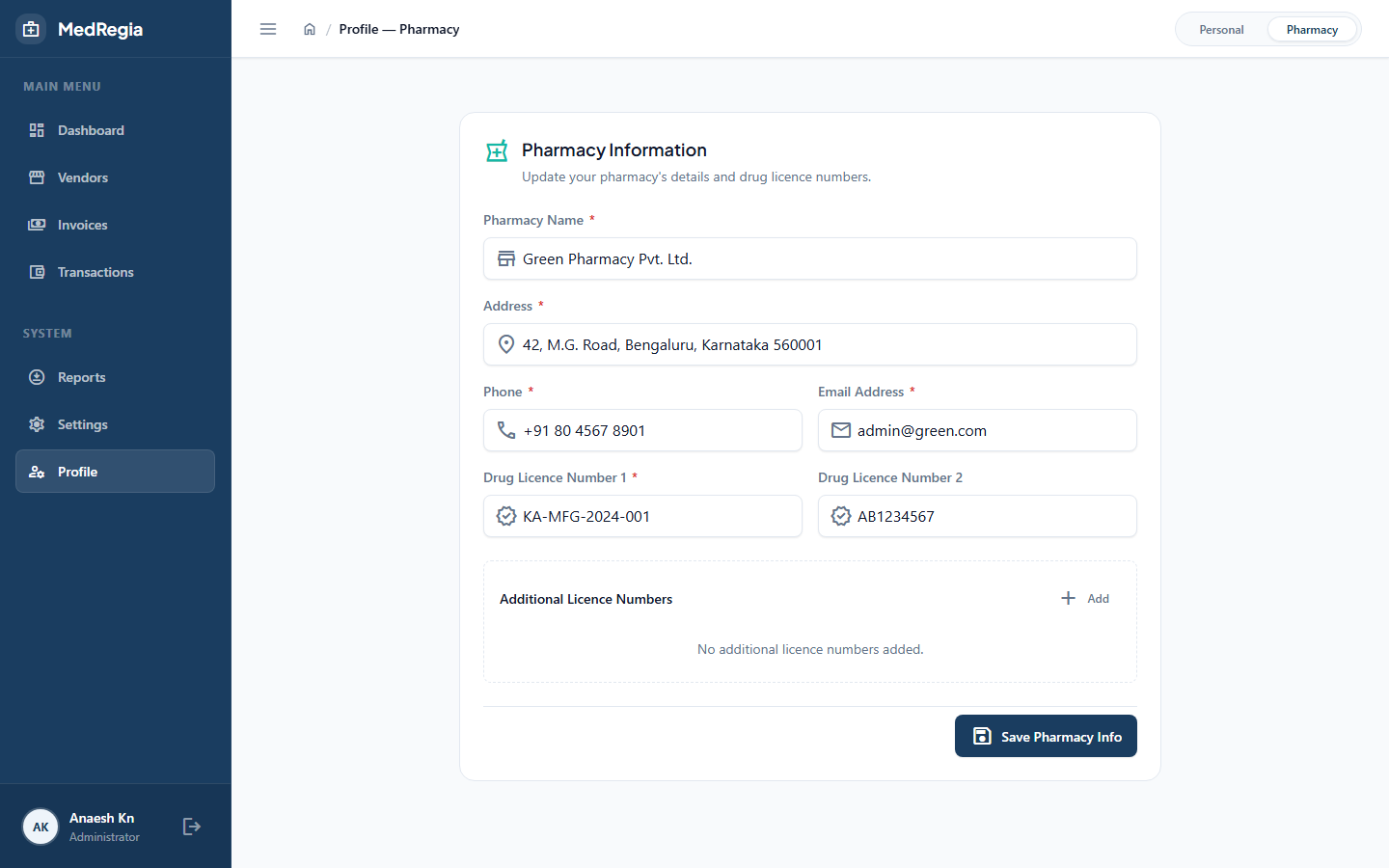1389x868 pixels.
Task: Click the Save Pharmacy Info button
Action: click(x=1046, y=736)
